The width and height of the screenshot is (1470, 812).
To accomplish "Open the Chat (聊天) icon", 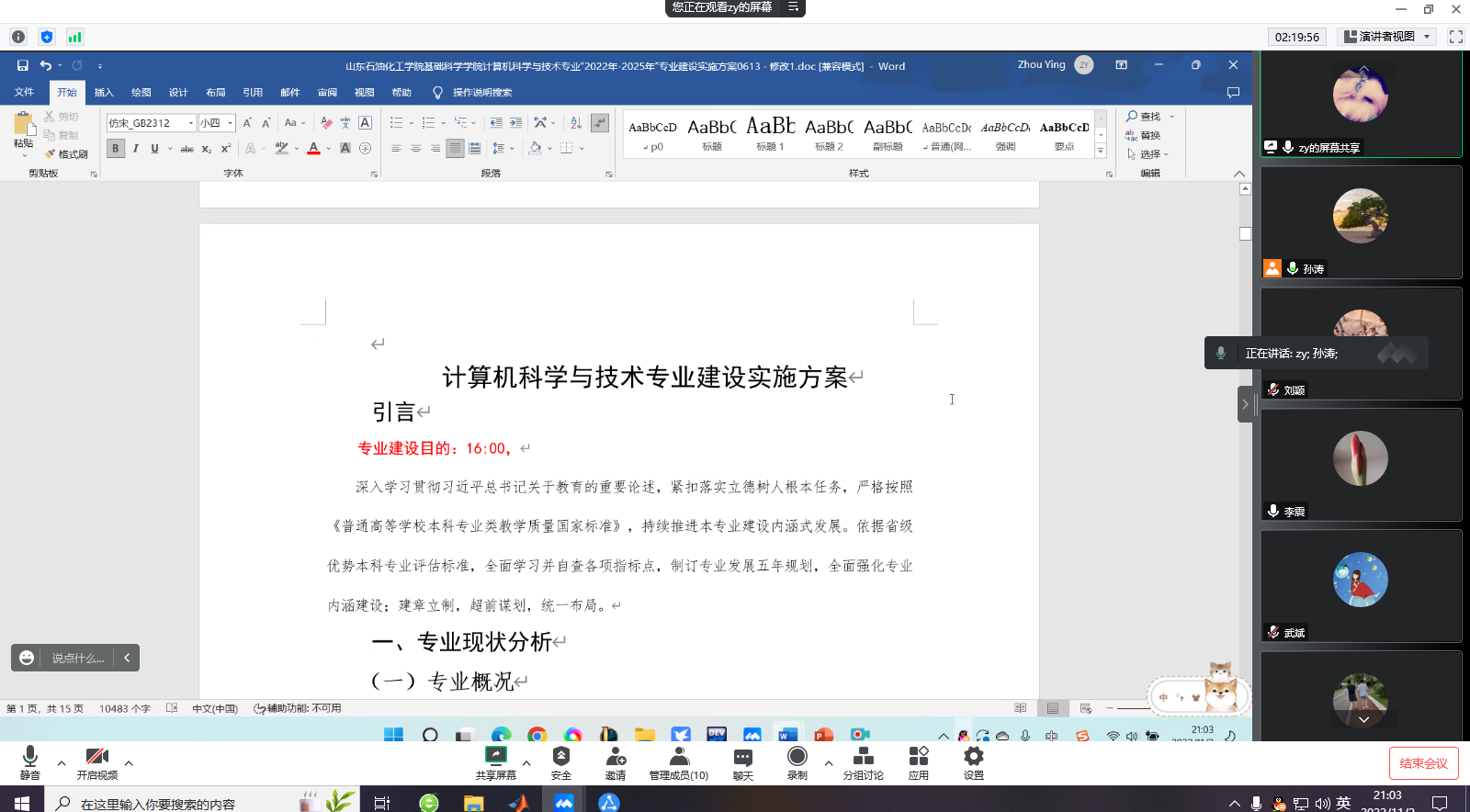I will coord(742,757).
